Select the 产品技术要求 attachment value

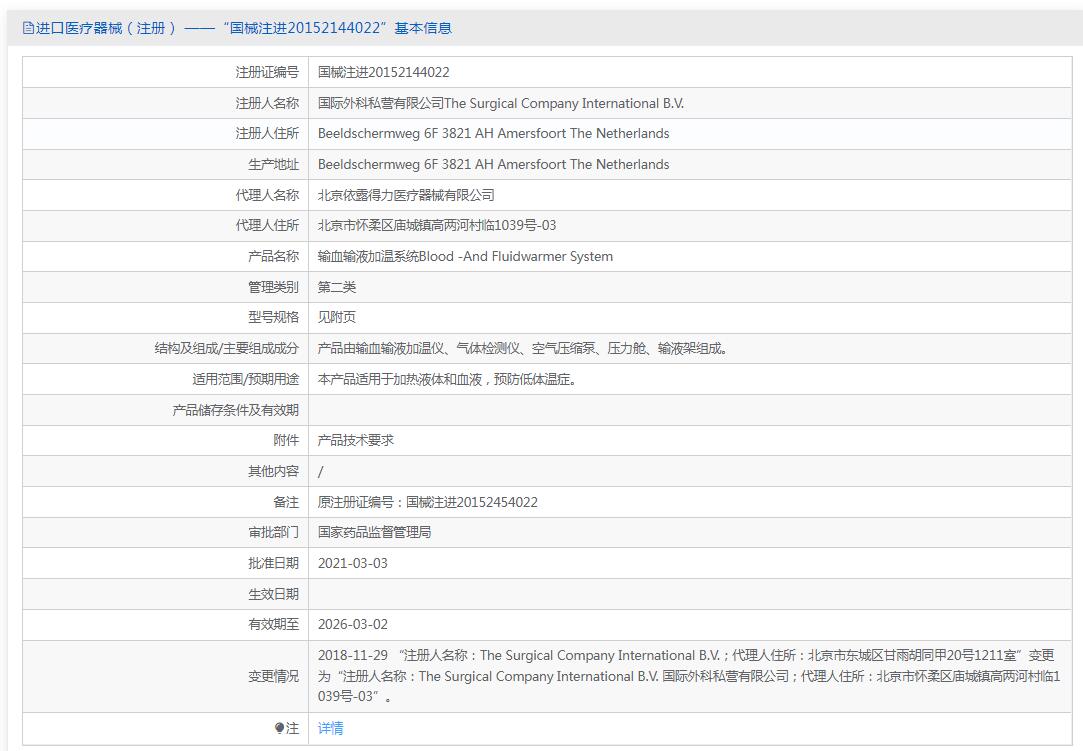[356, 440]
